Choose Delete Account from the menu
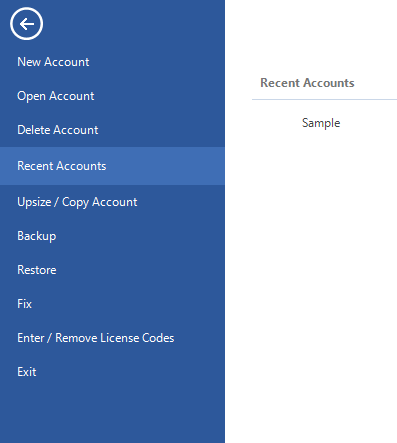Viewport: 397px width, 443px height. [58, 130]
